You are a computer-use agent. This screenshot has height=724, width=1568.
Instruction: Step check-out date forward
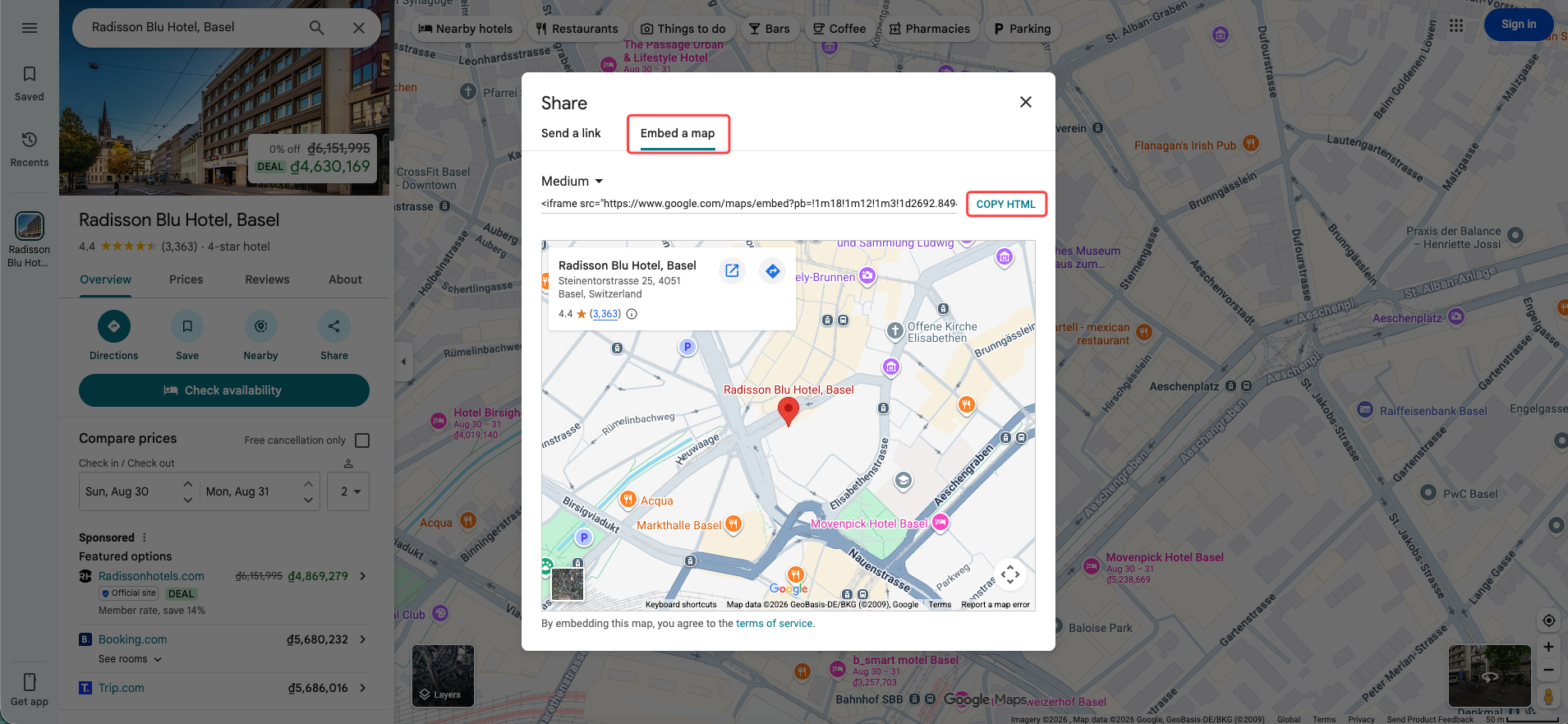pyautogui.click(x=308, y=484)
